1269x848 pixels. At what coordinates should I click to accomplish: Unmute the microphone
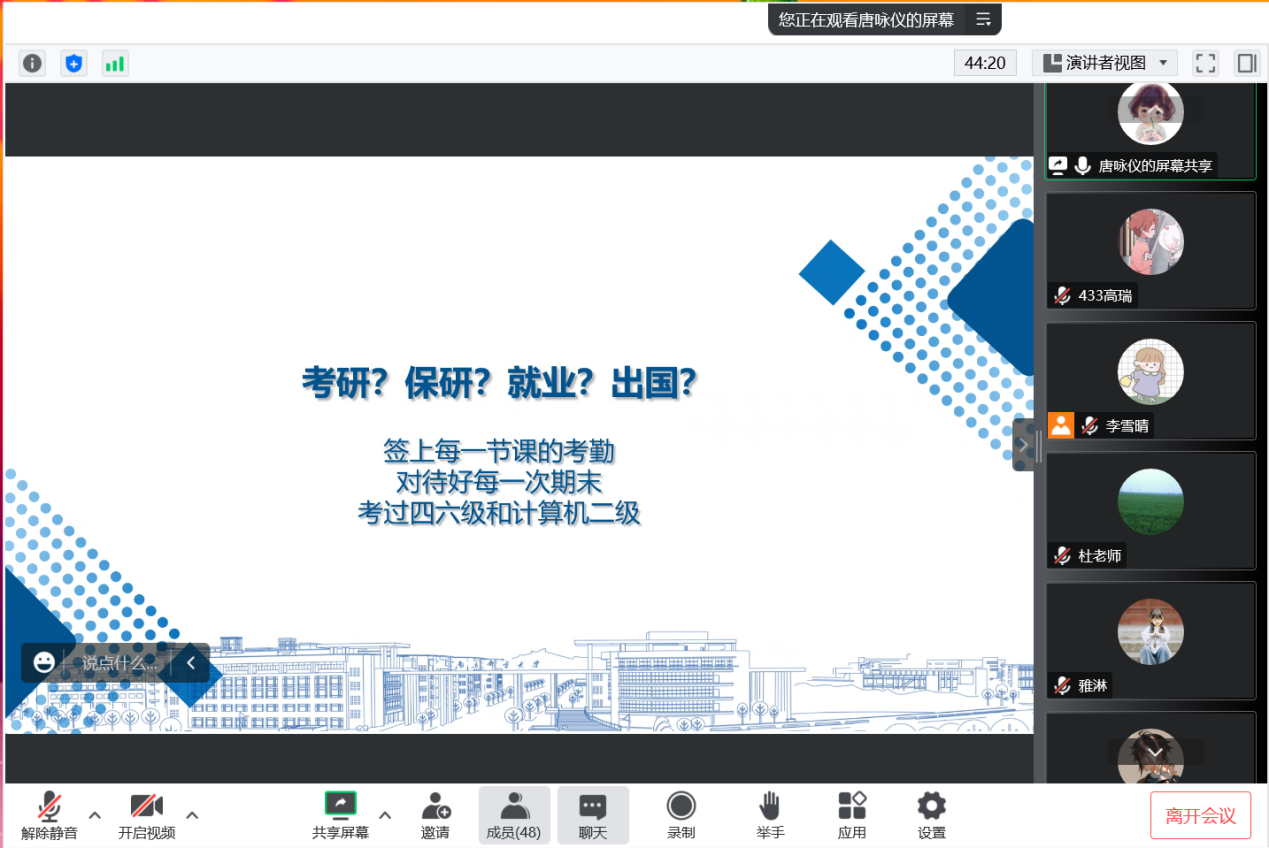click(x=49, y=814)
